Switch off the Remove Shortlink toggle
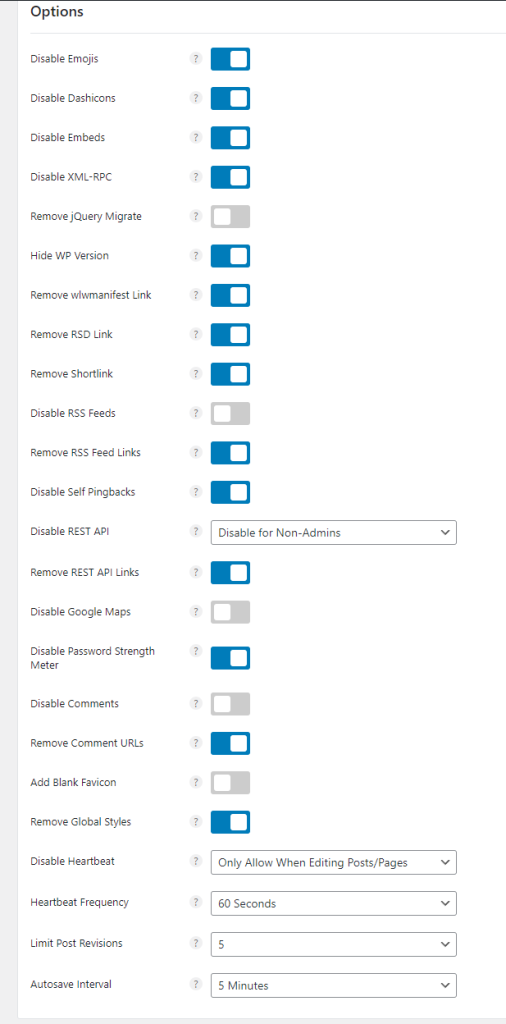506x1024 pixels. (230, 374)
